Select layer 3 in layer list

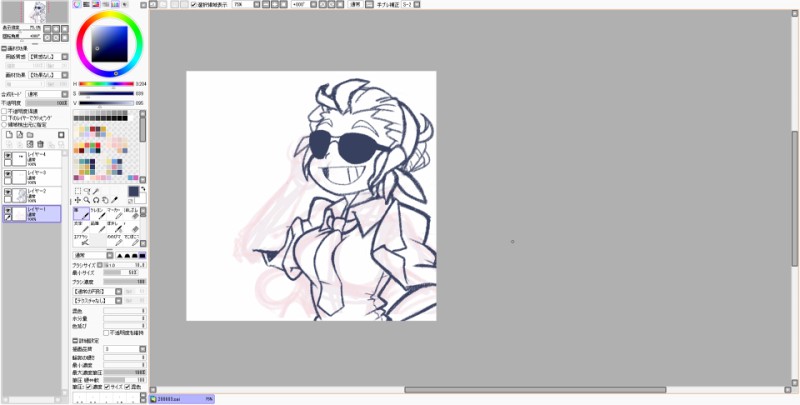pos(32,178)
